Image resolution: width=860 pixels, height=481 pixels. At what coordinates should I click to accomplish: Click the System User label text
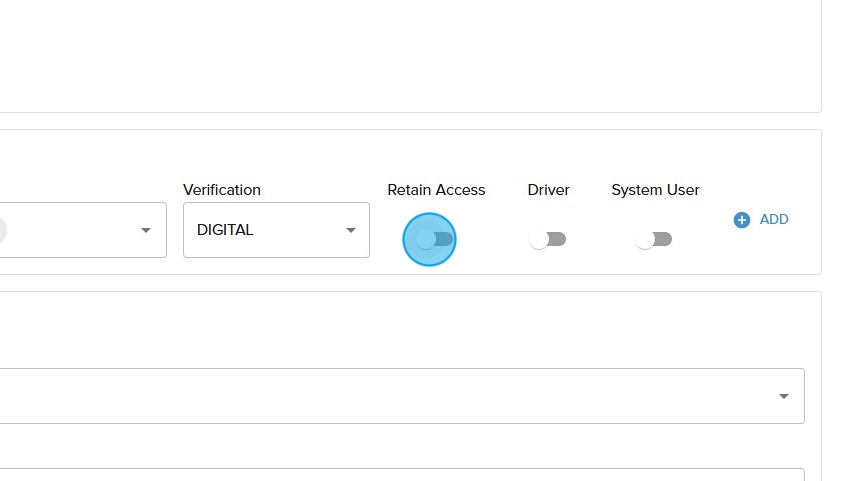[655, 190]
